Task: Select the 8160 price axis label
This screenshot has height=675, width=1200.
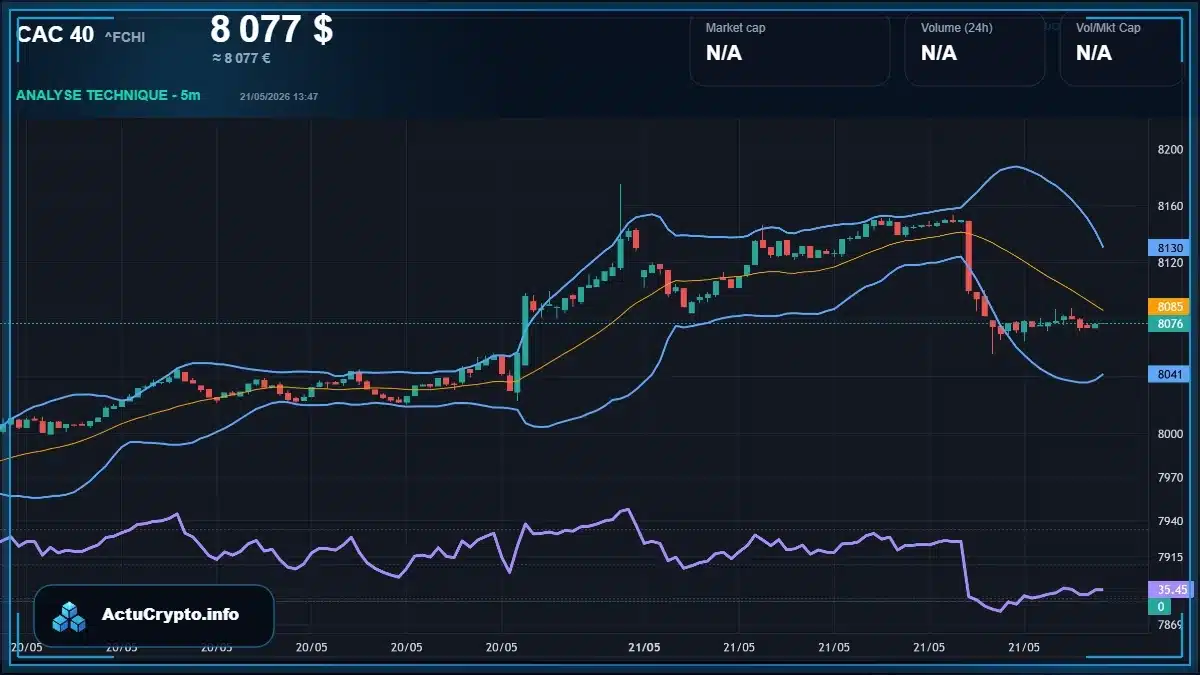Action: point(1170,206)
